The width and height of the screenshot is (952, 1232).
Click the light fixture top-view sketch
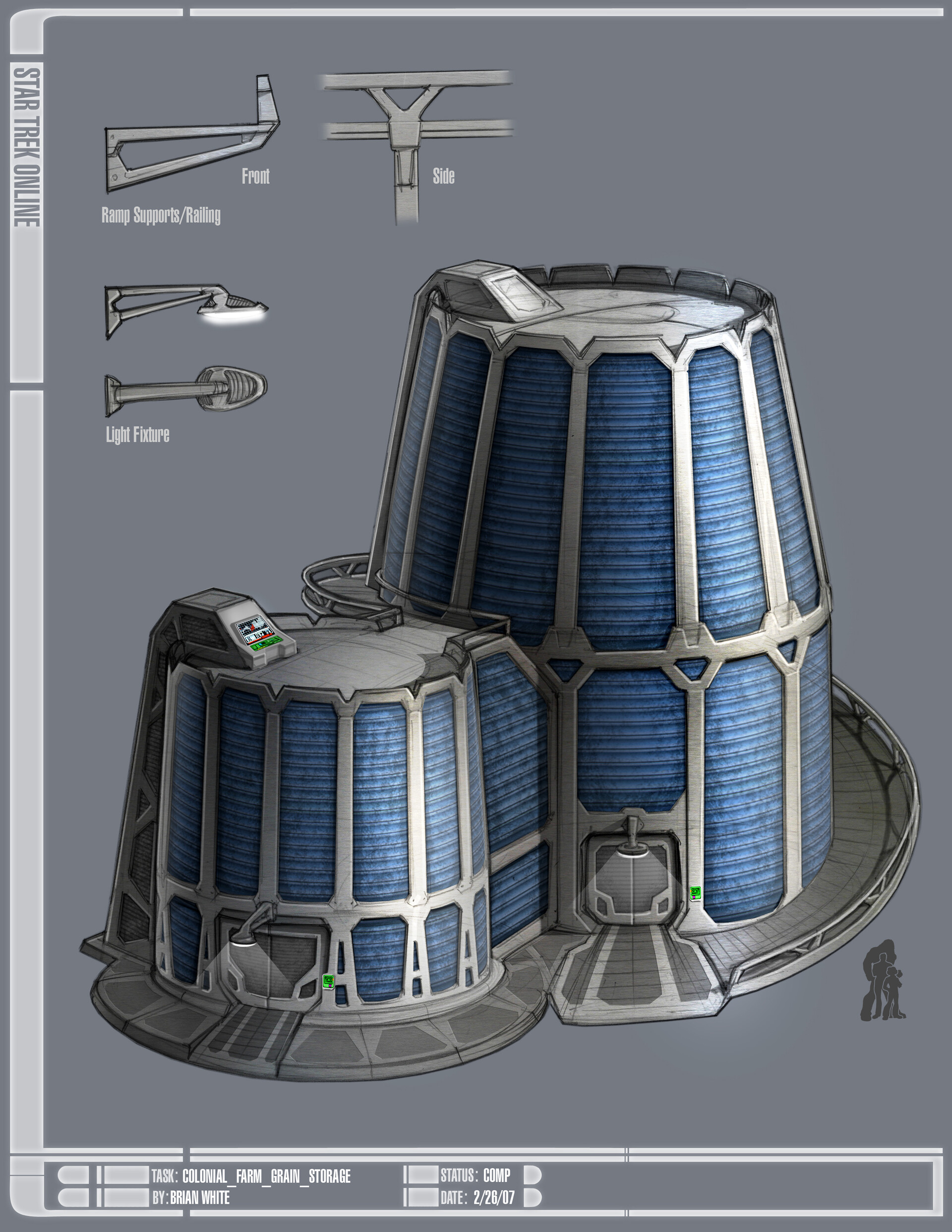[x=185, y=392]
